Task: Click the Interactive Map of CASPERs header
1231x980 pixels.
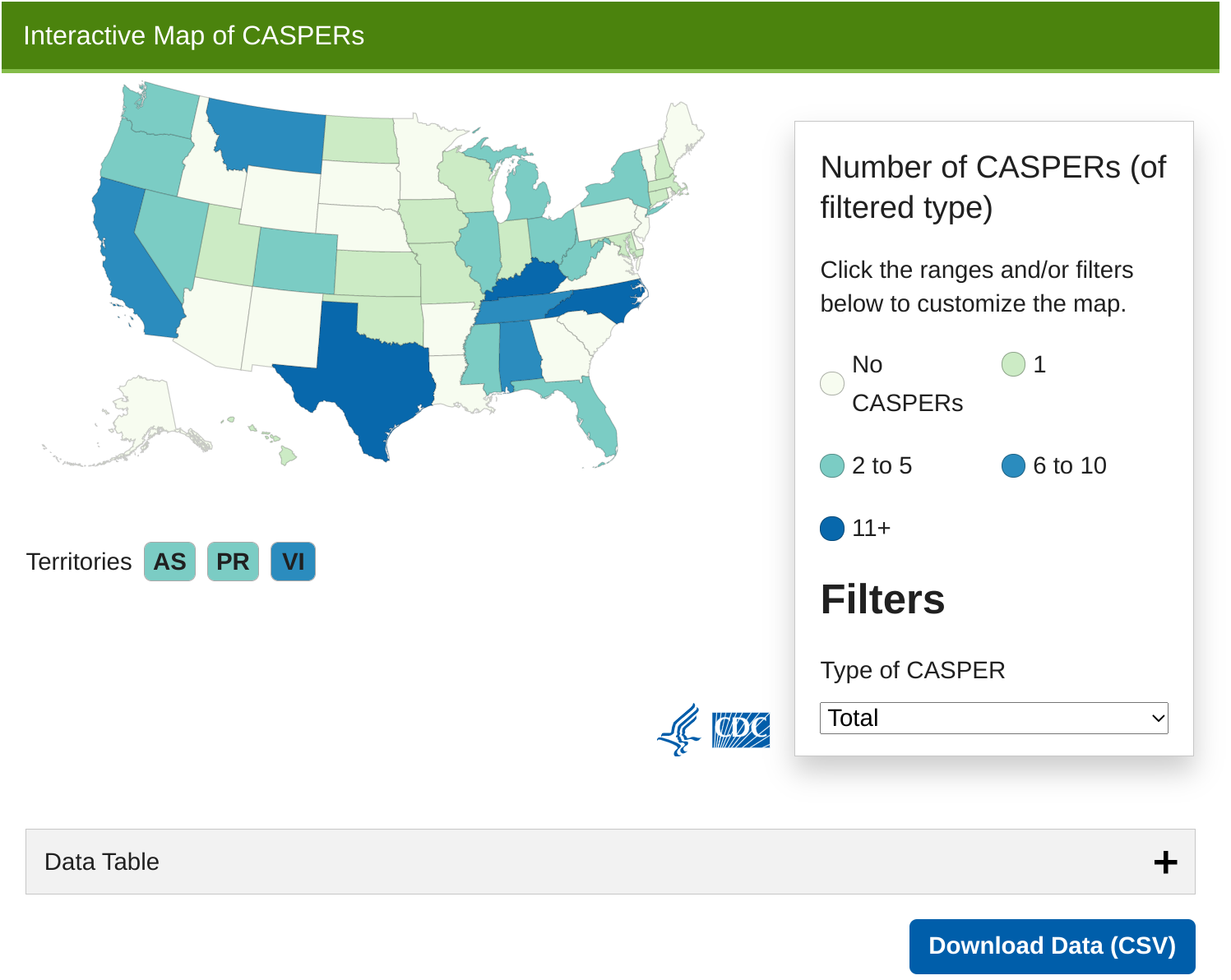Action: click(x=194, y=35)
